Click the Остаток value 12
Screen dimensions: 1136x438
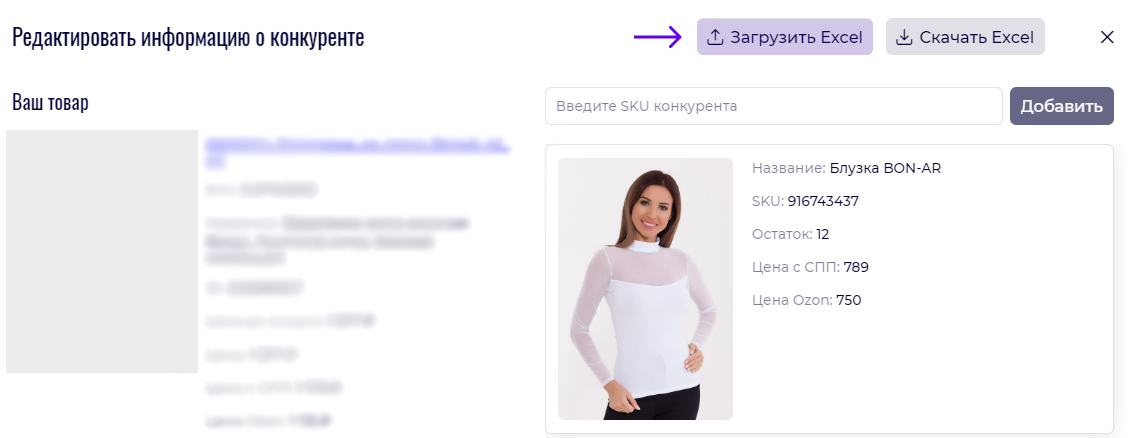(822, 235)
